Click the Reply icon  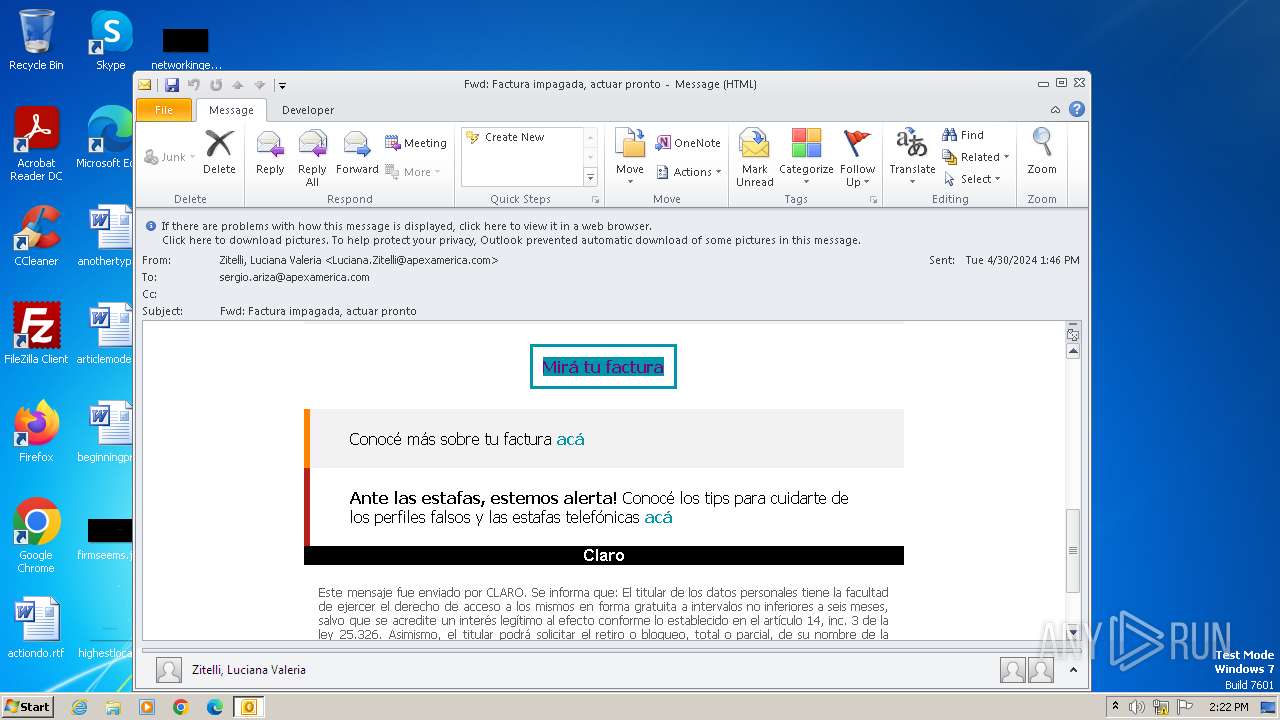pos(270,152)
